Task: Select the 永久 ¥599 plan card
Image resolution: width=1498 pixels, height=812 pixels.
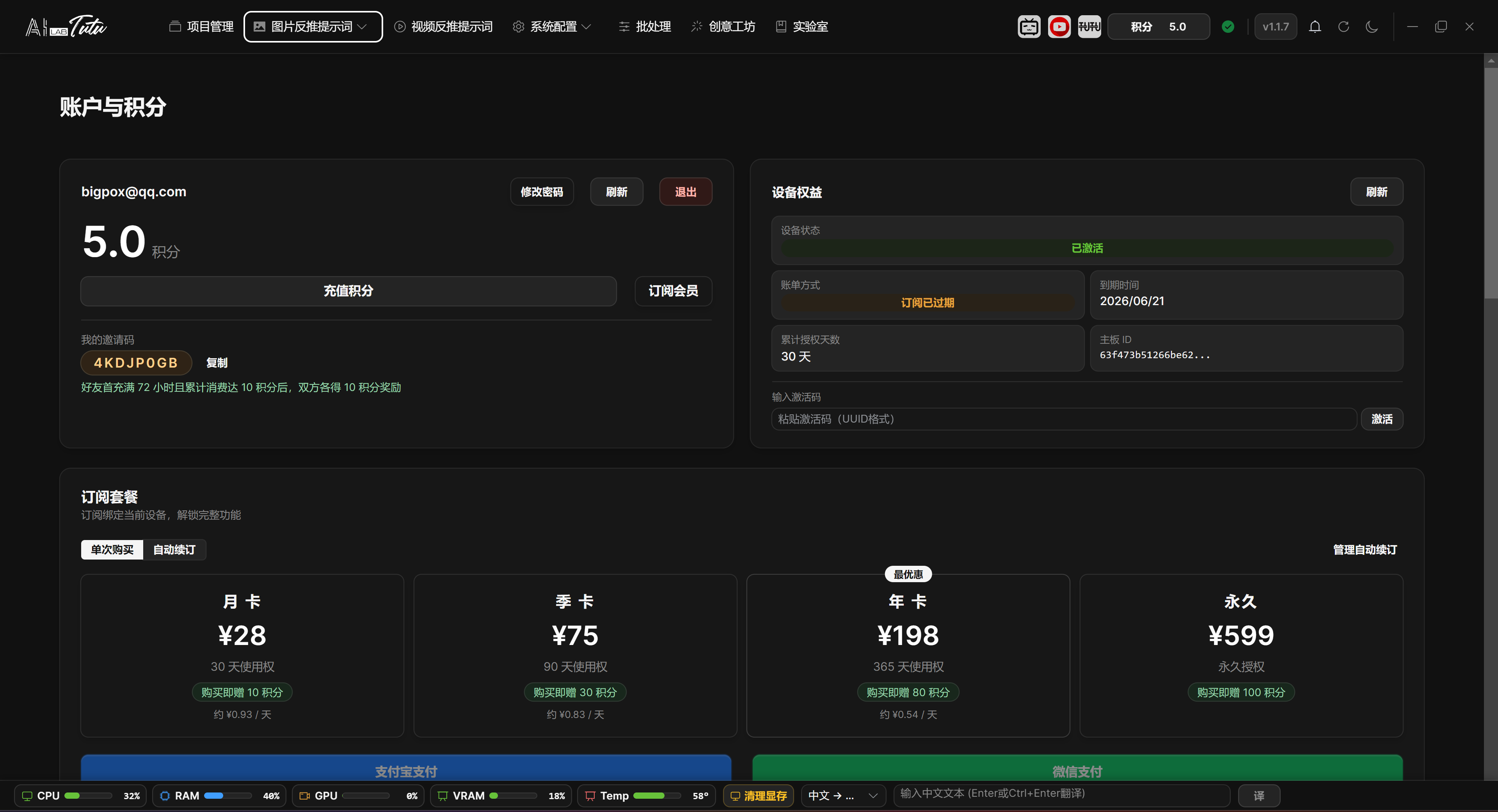Action: 1241,656
